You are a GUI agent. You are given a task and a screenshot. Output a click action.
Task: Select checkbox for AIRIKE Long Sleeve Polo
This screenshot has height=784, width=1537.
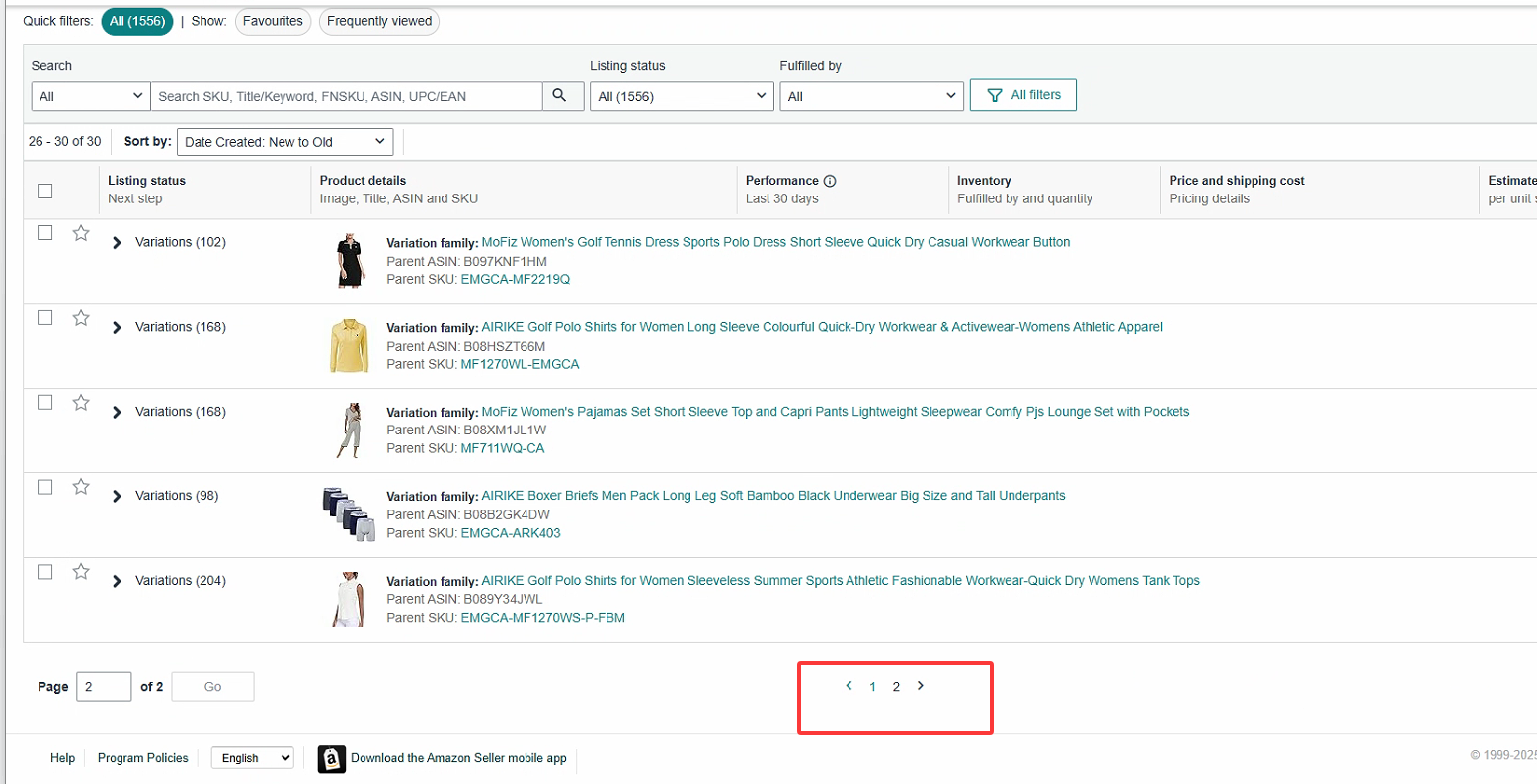[44, 318]
